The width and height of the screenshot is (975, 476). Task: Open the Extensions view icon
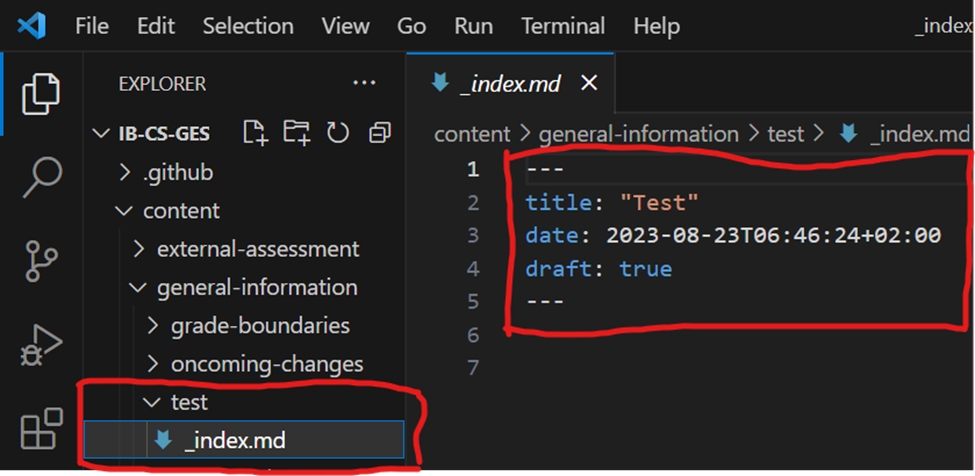click(x=42, y=428)
